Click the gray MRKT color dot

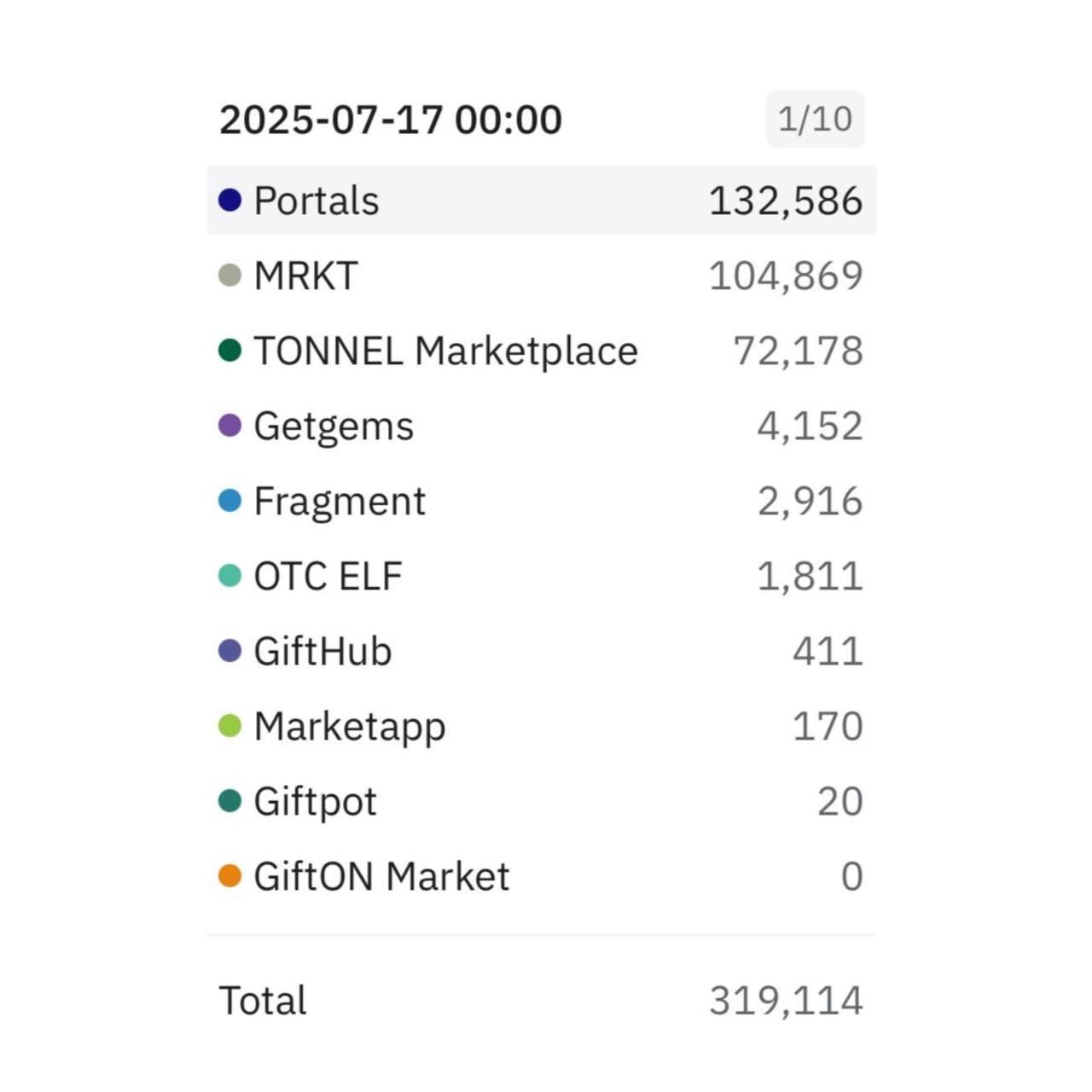230,276
